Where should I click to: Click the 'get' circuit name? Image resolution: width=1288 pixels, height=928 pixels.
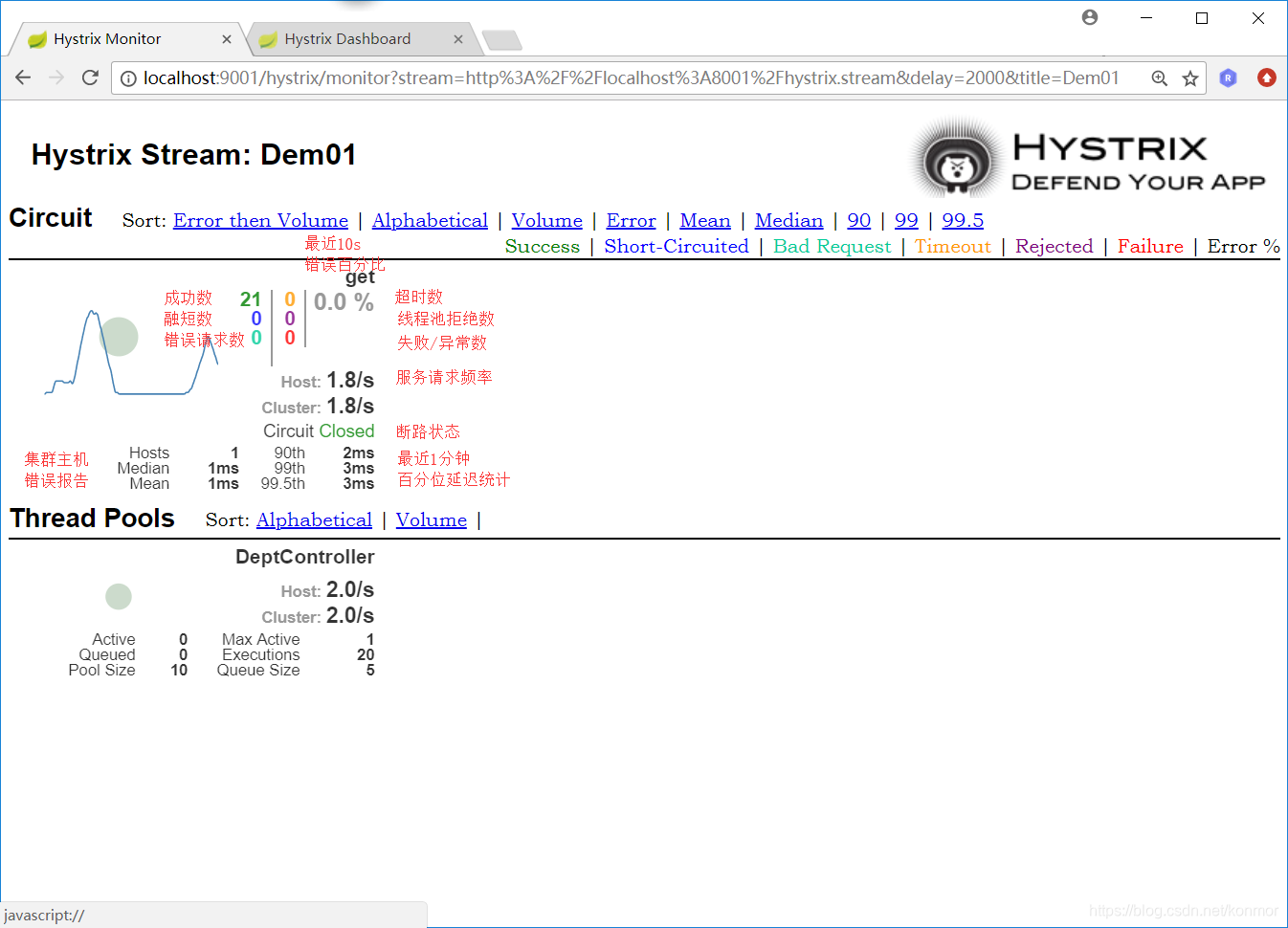[360, 277]
